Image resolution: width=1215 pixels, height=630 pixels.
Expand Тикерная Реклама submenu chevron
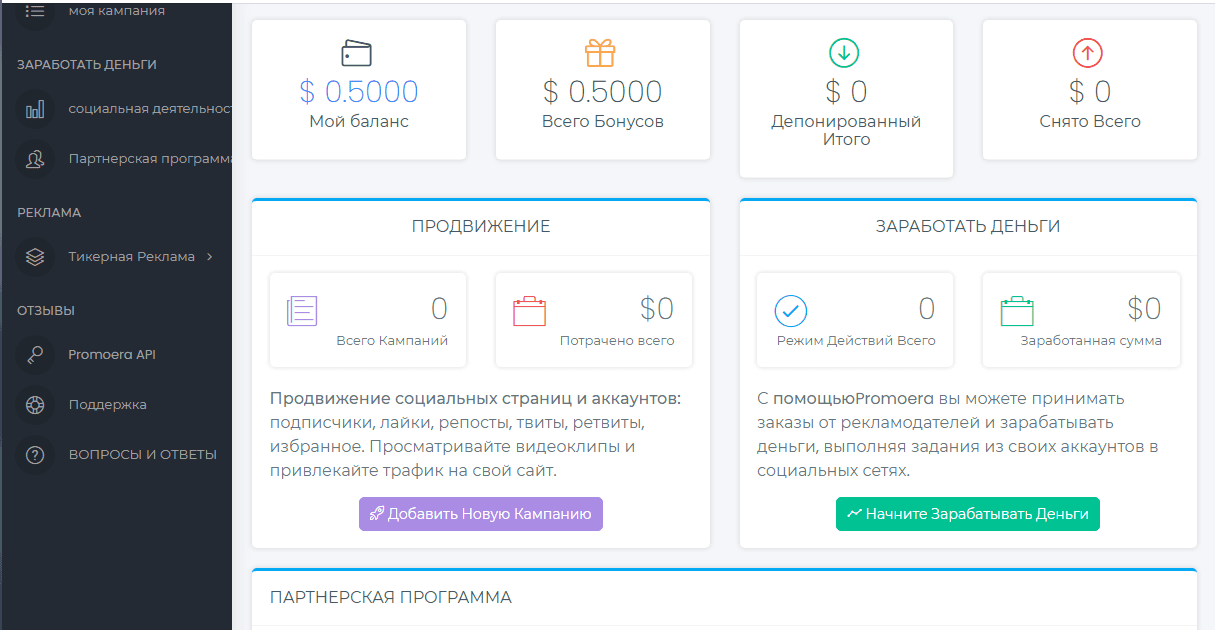click(209, 257)
